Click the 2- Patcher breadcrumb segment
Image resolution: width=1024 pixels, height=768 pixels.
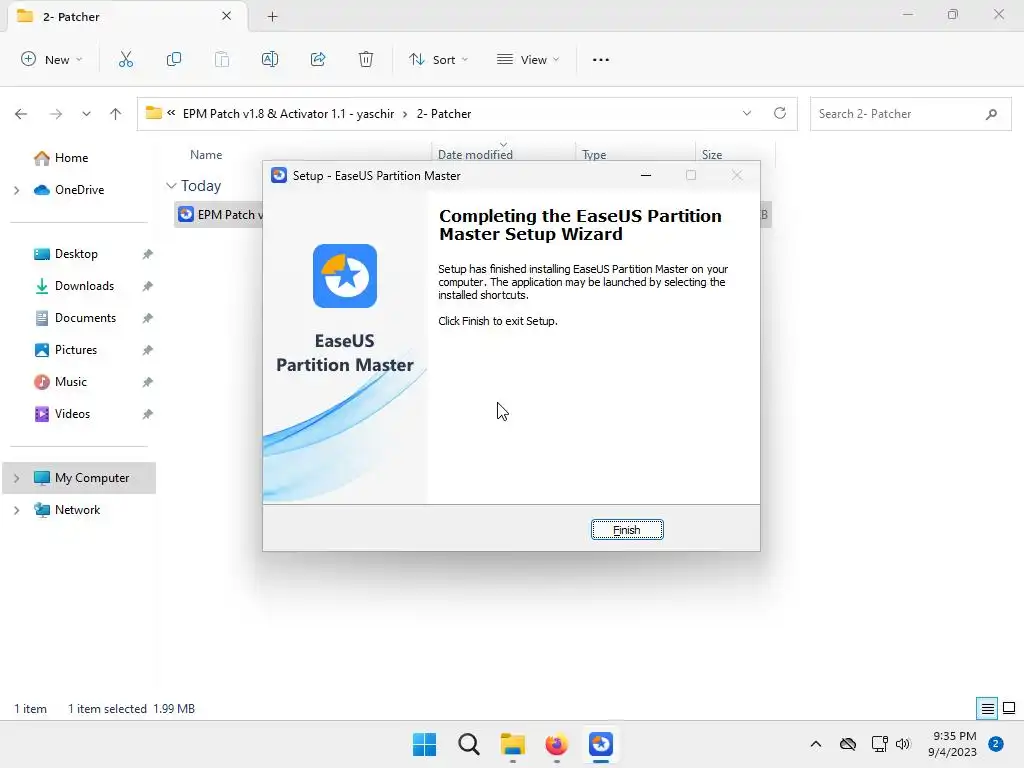pos(444,114)
